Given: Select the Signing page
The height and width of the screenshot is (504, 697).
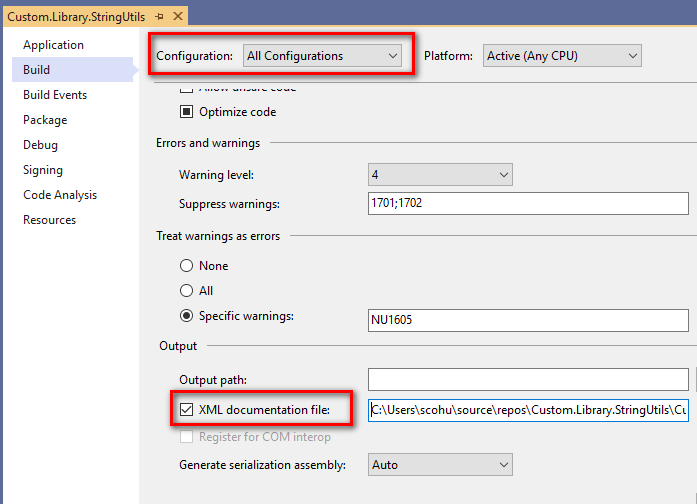Looking at the screenshot, I should click(43, 170).
